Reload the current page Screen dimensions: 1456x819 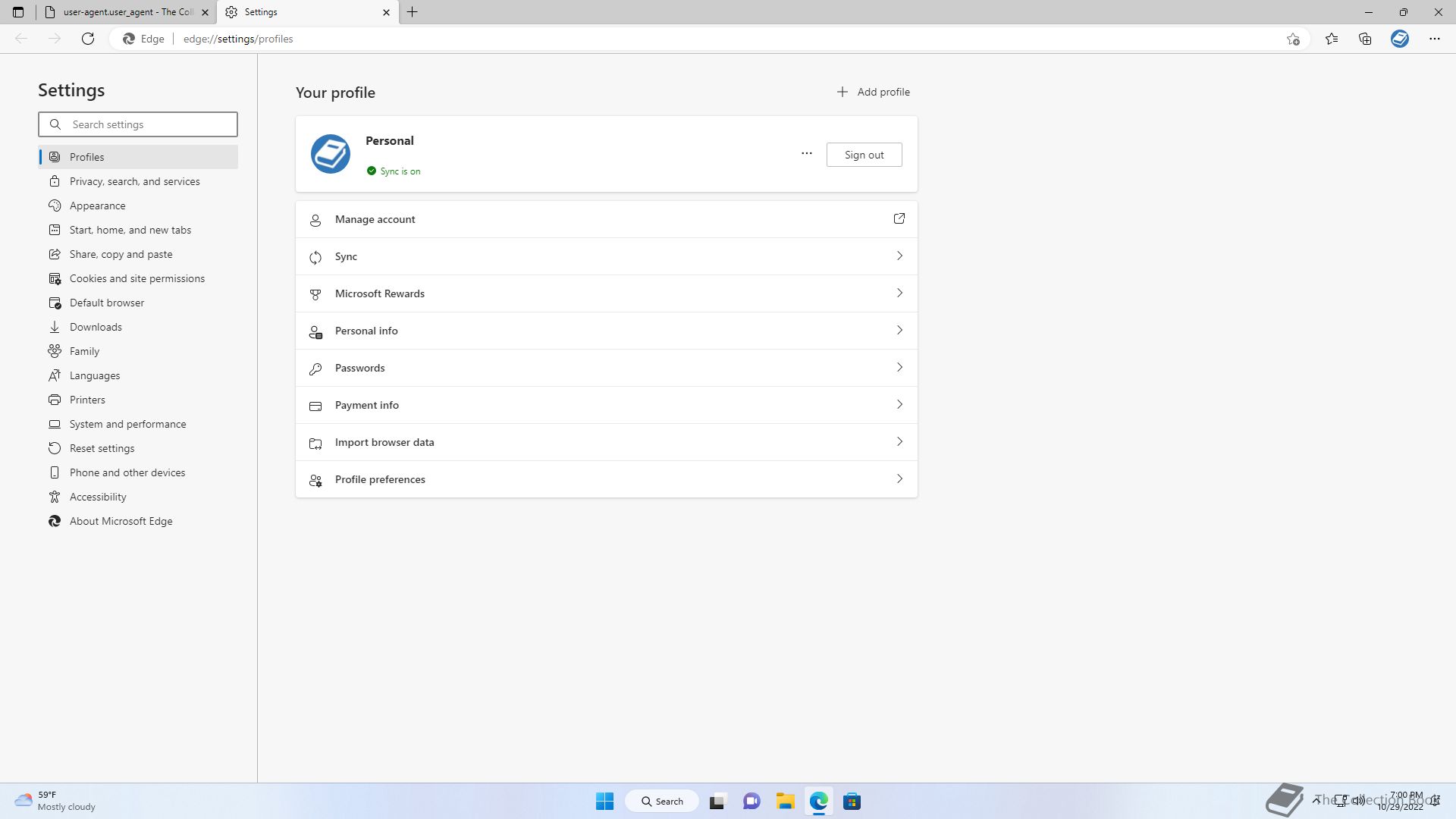click(88, 39)
